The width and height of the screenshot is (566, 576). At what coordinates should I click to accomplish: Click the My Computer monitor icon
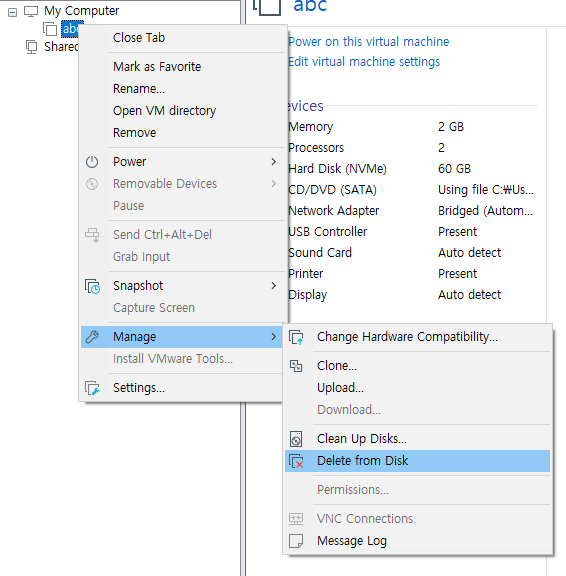(31, 11)
